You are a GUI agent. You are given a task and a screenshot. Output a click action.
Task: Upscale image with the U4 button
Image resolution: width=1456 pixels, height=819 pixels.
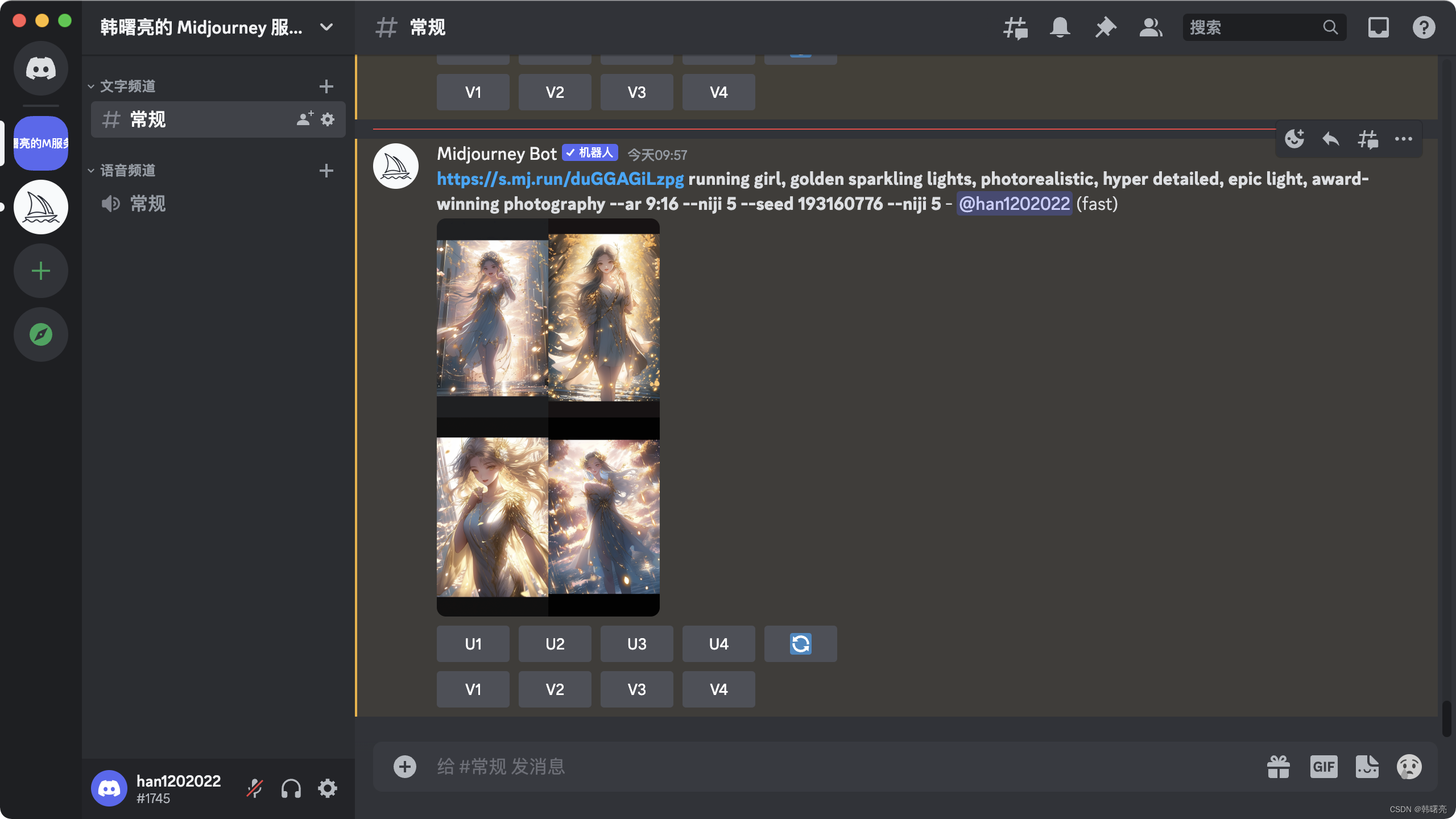coord(719,644)
